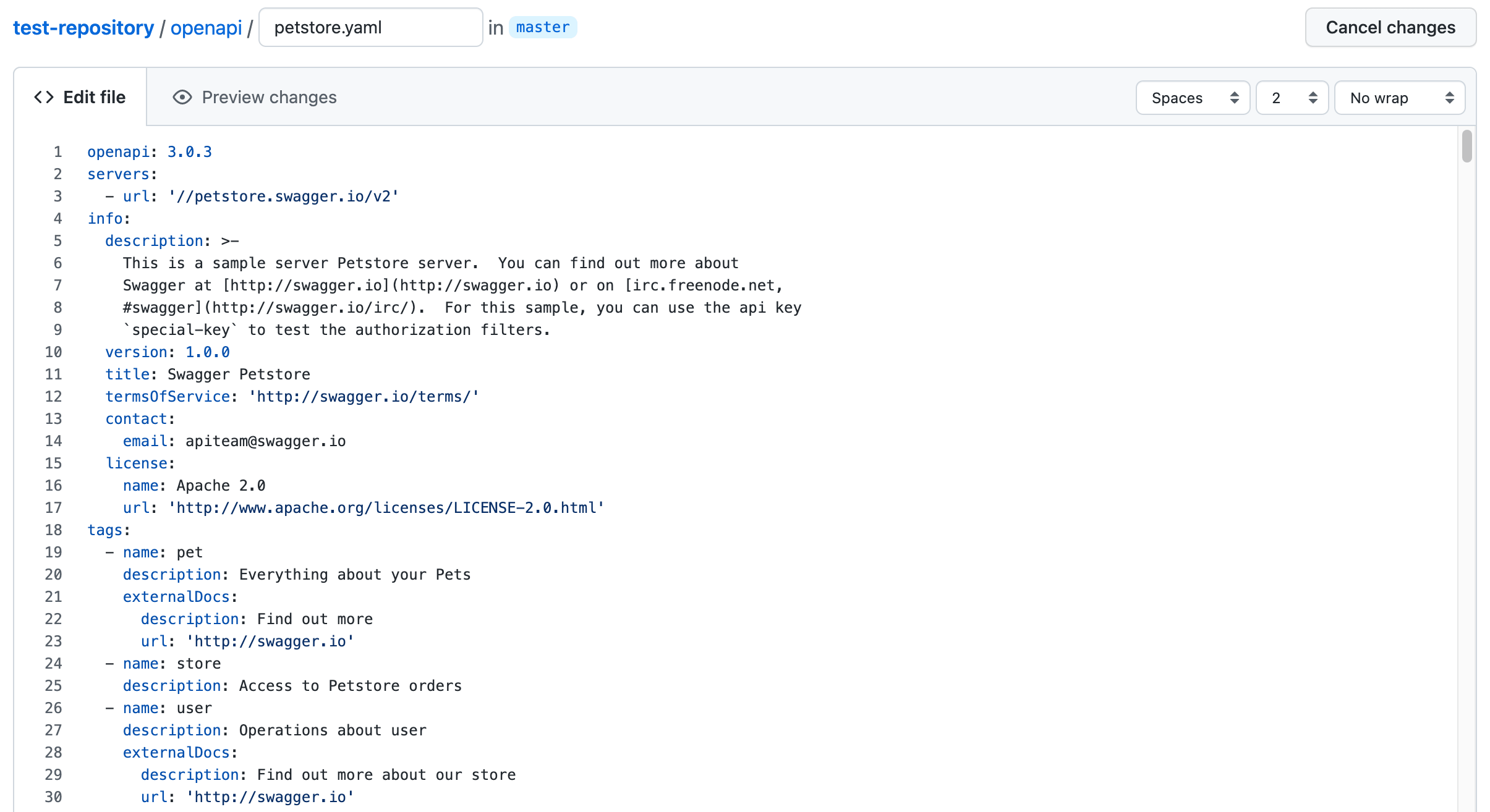
Task: Click the 'info:' key on line 4
Action: click(x=109, y=219)
